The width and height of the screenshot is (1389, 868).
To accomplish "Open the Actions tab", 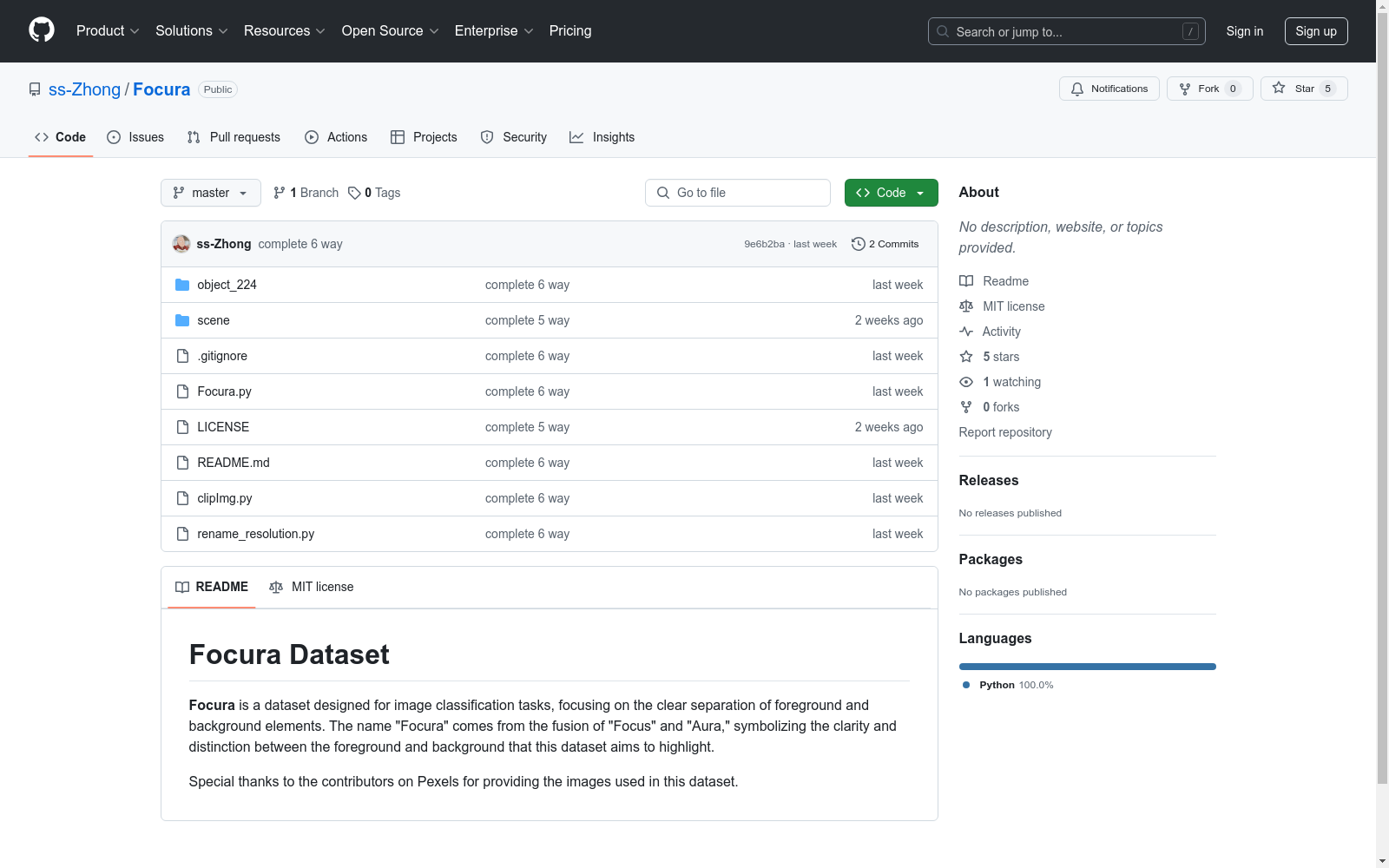I will [x=336, y=137].
